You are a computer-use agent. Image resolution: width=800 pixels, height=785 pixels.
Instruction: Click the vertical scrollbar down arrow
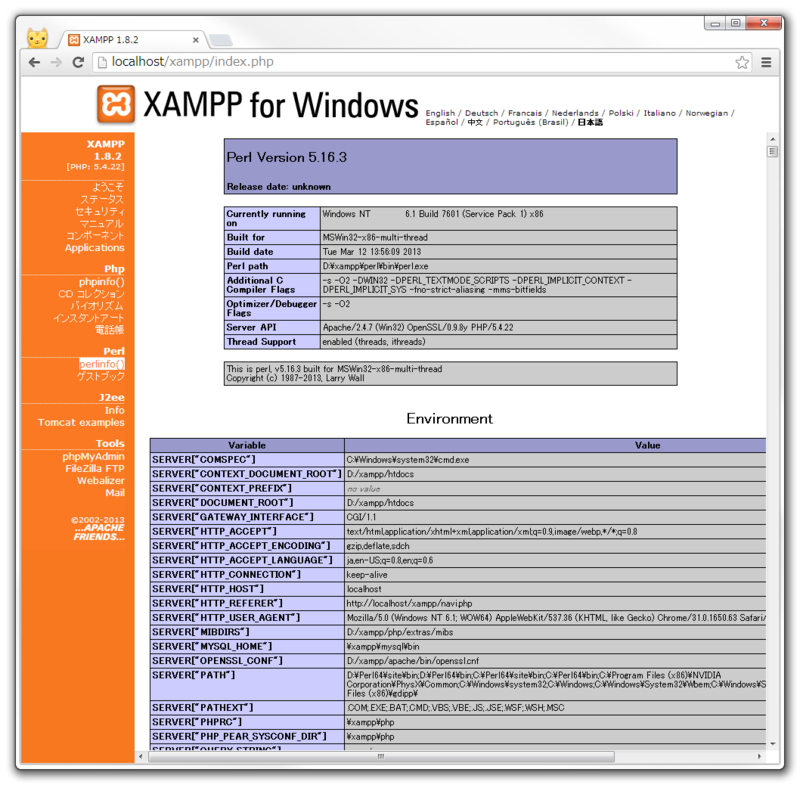coord(772,744)
